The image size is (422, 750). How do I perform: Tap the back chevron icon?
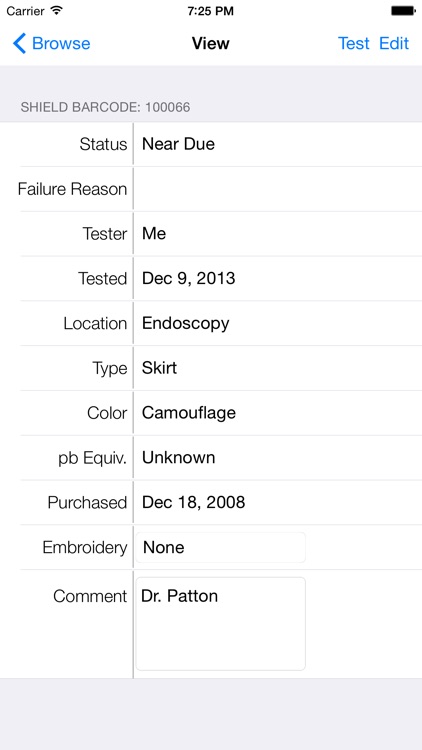point(19,44)
